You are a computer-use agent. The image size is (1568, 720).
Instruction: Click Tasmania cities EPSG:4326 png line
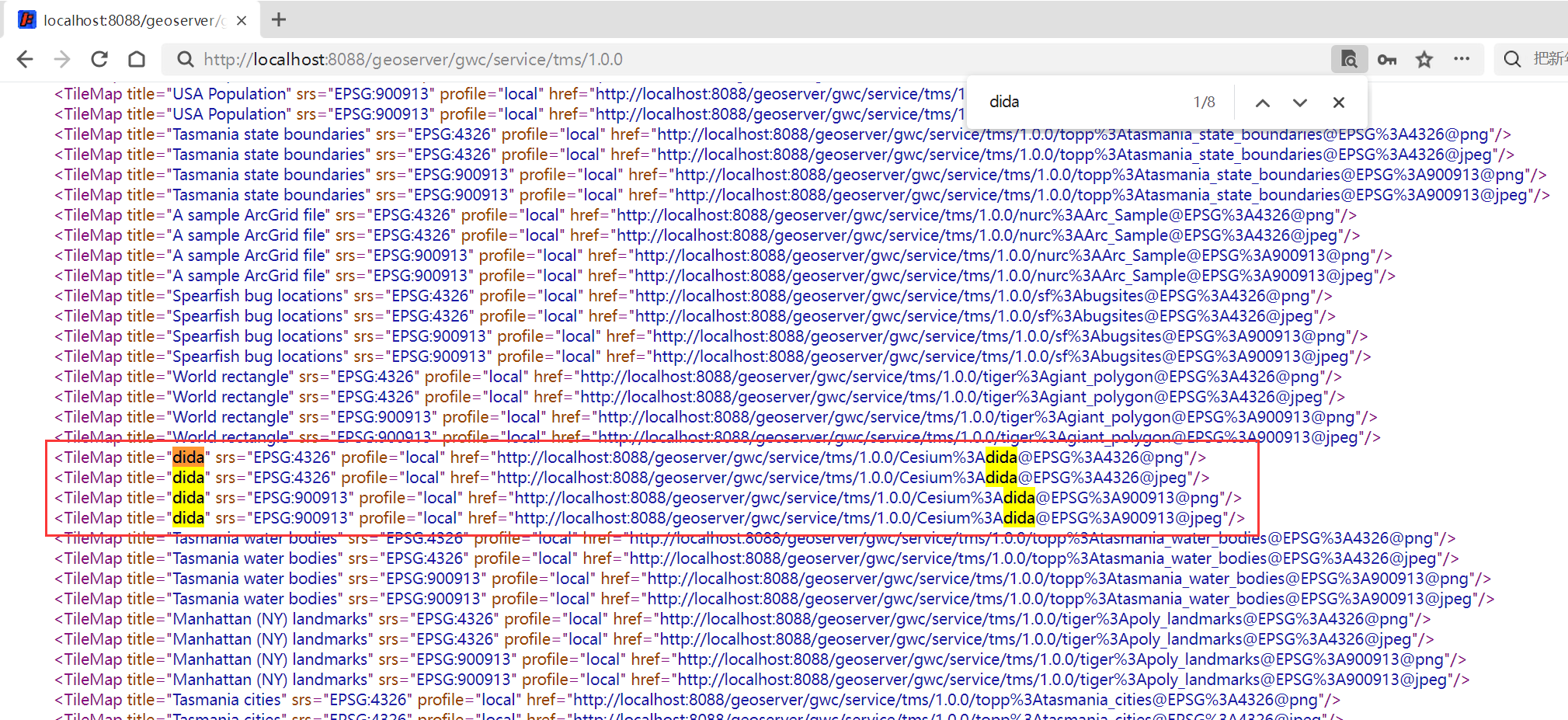697,700
